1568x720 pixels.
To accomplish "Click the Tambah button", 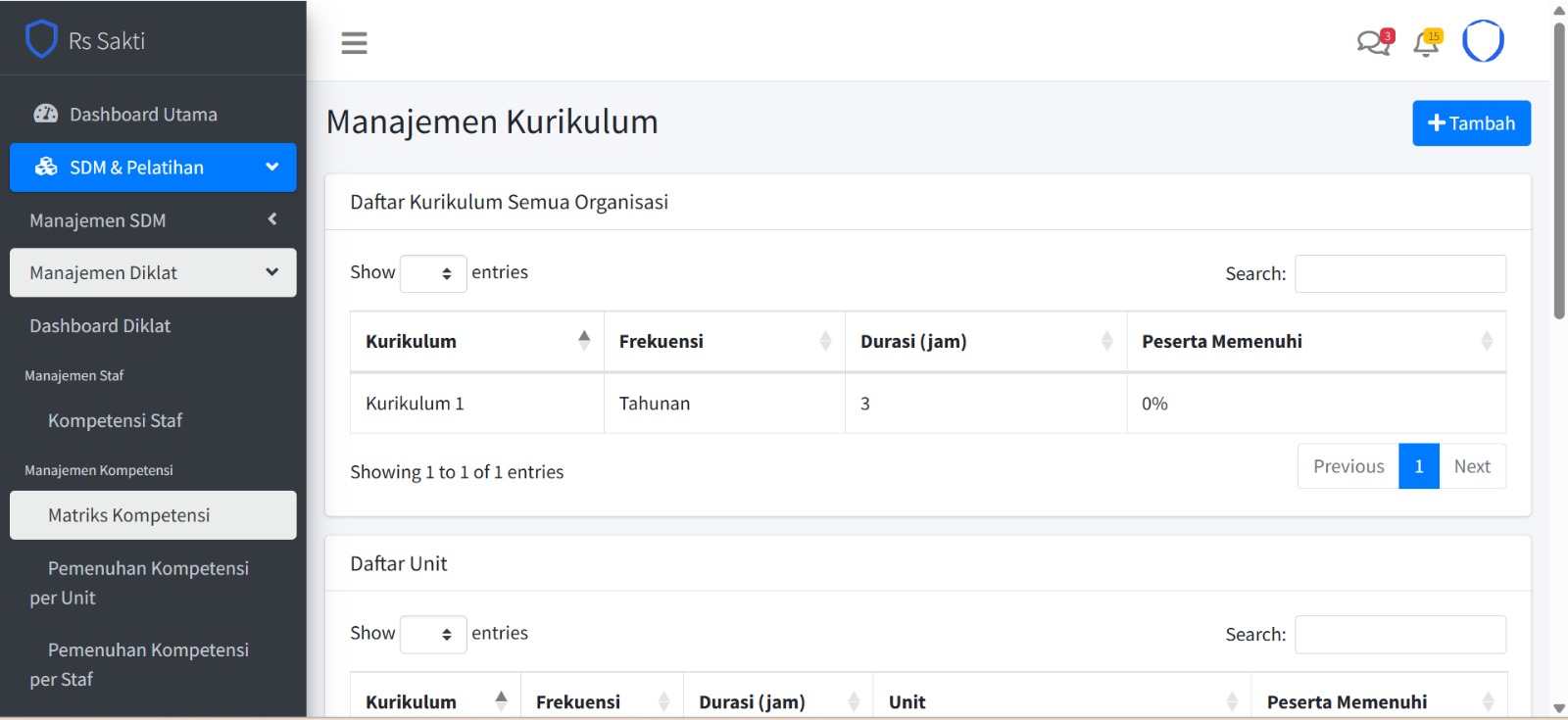I will pos(1471,123).
